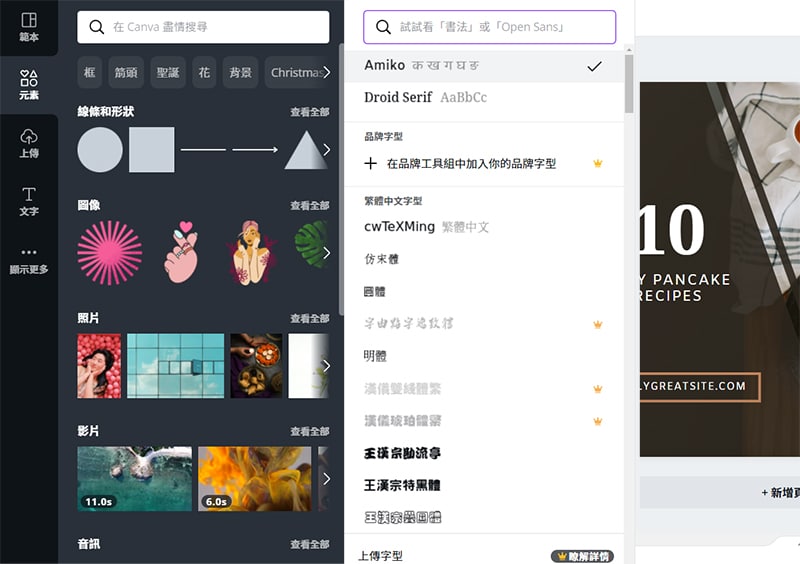This screenshot has height=564, width=800.
Task: Click the 瞭解詳情 button for font upload
Action: click(x=582, y=556)
